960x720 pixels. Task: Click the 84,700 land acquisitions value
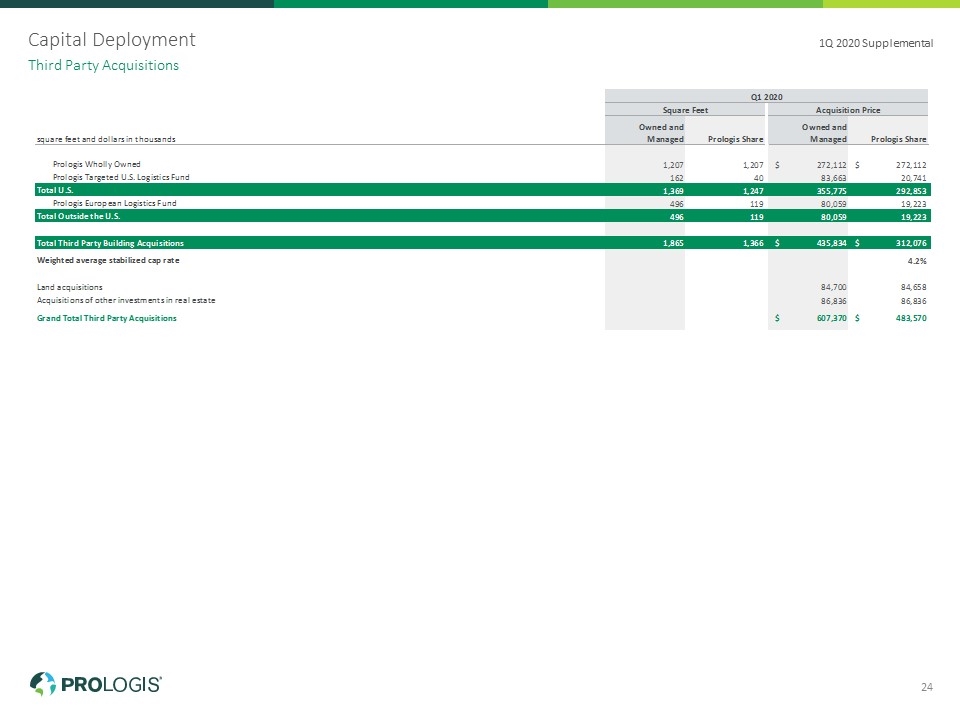pos(834,287)
